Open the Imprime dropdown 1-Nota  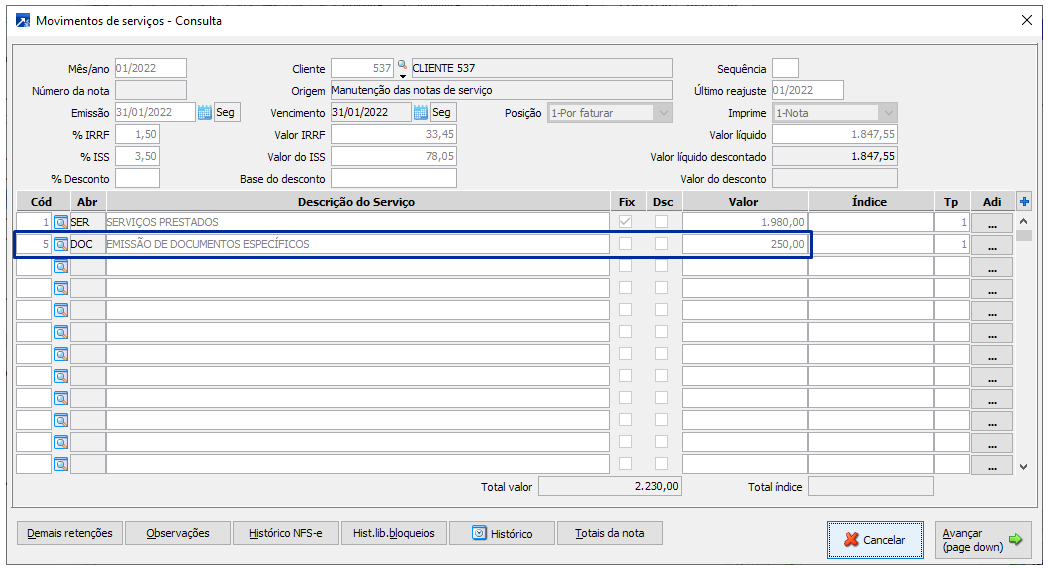(835, 113)
